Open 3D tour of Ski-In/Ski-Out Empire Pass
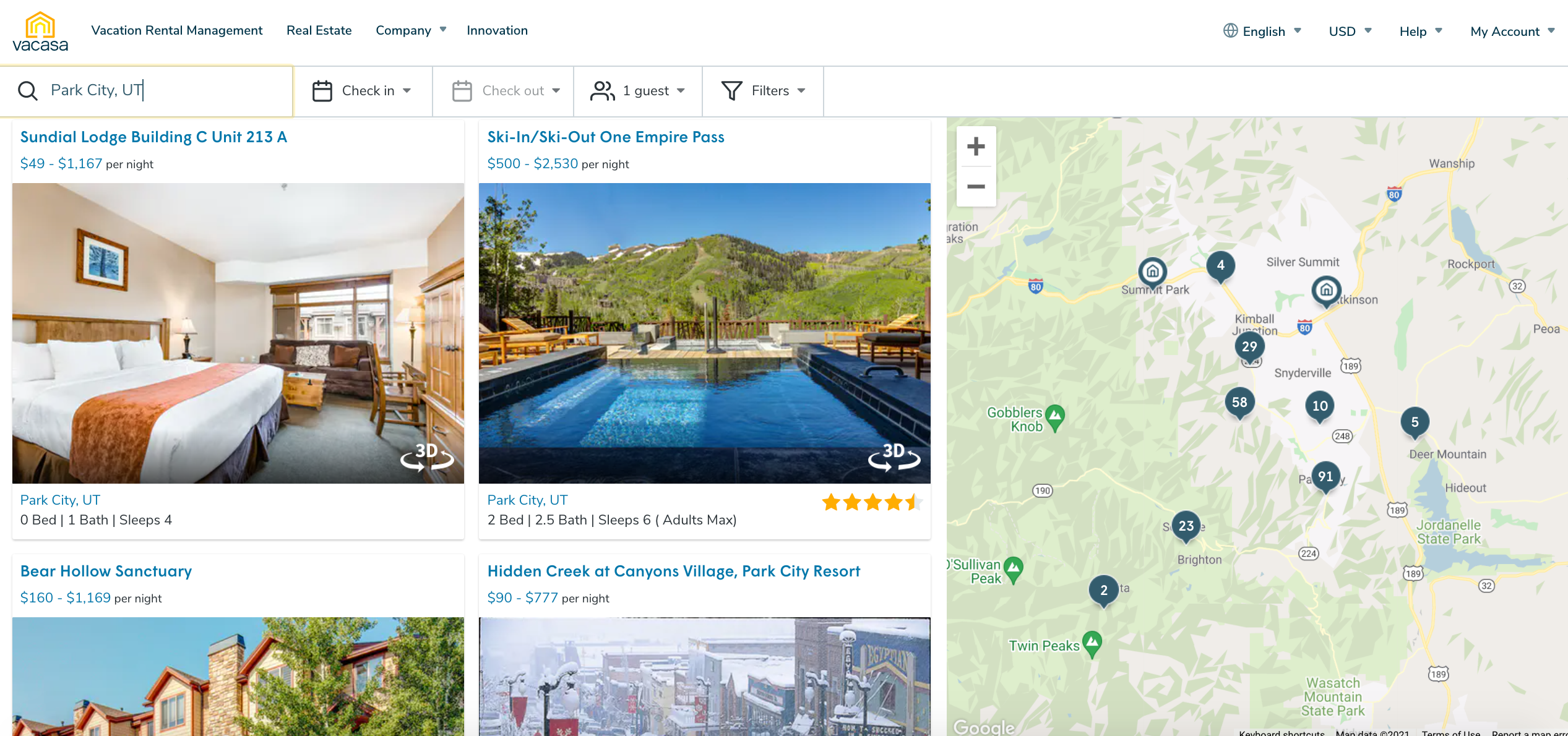 click(x=894, y=456)
